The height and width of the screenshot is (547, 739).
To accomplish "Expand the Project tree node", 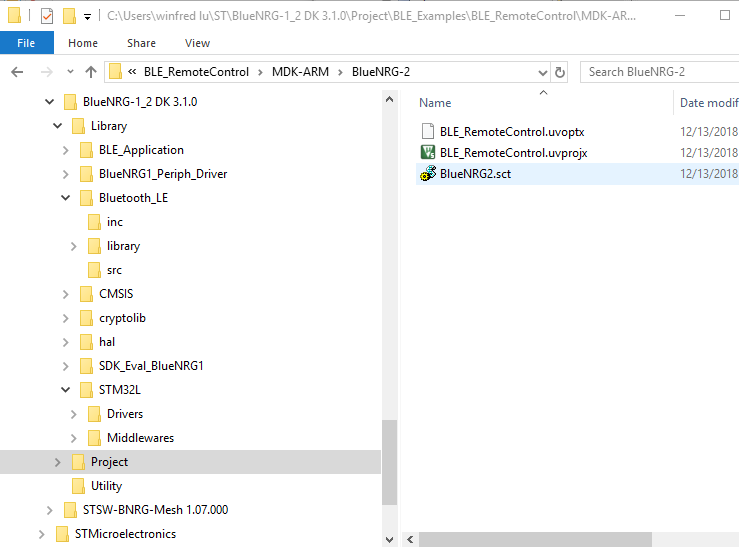I will click(57, 463).
